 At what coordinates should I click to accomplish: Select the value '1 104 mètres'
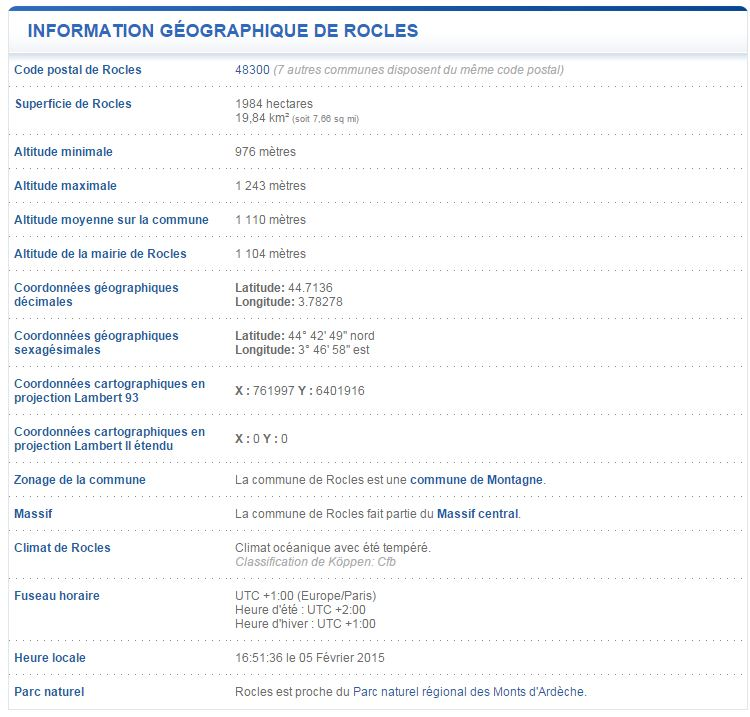[270, 254]
